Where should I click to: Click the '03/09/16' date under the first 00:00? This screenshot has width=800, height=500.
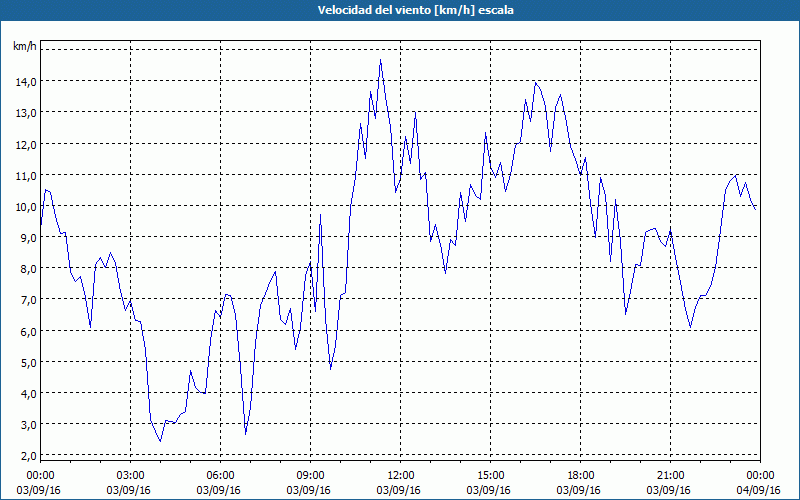(x=38, y=490)
